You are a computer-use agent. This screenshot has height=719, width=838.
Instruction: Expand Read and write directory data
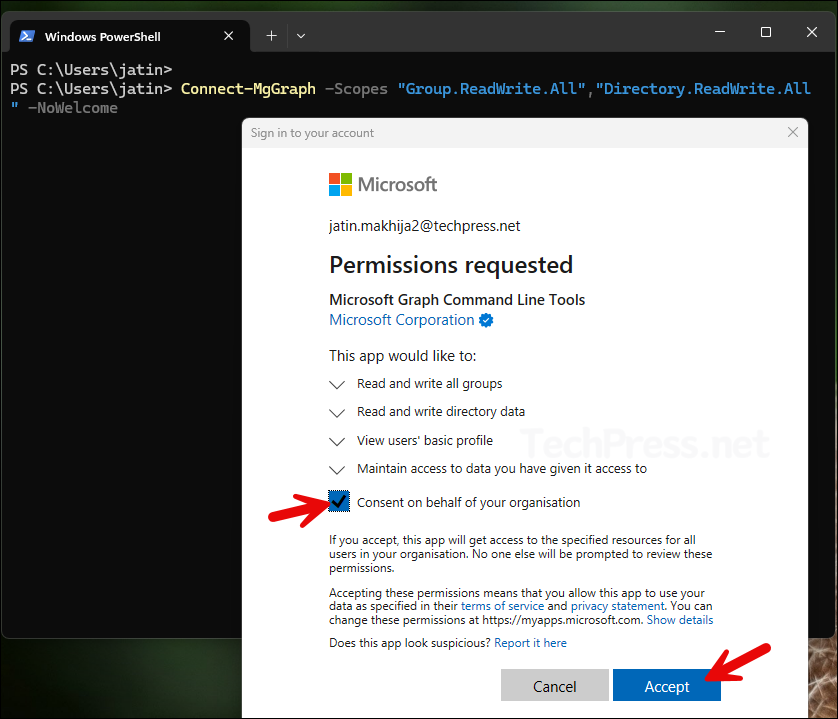[337, 412]
